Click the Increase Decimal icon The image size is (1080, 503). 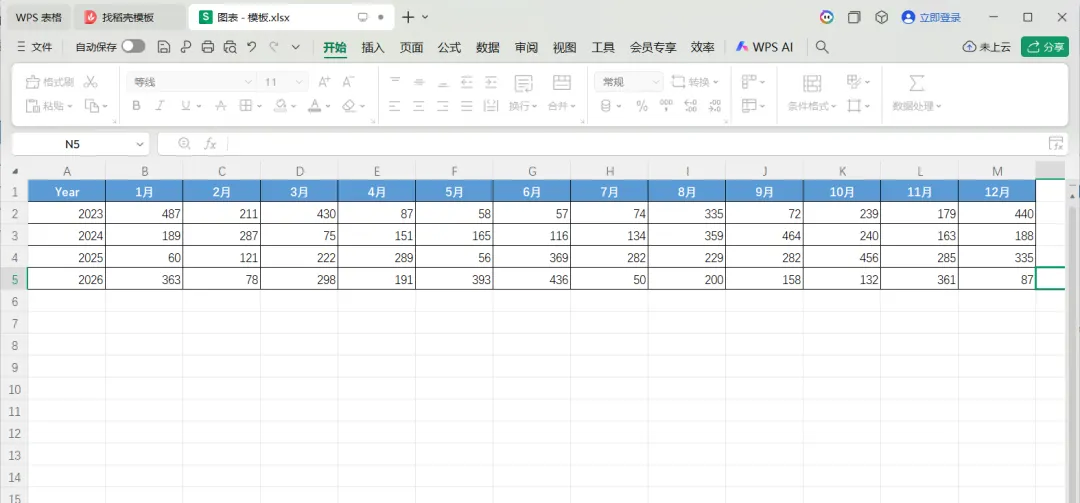(691, 106)
